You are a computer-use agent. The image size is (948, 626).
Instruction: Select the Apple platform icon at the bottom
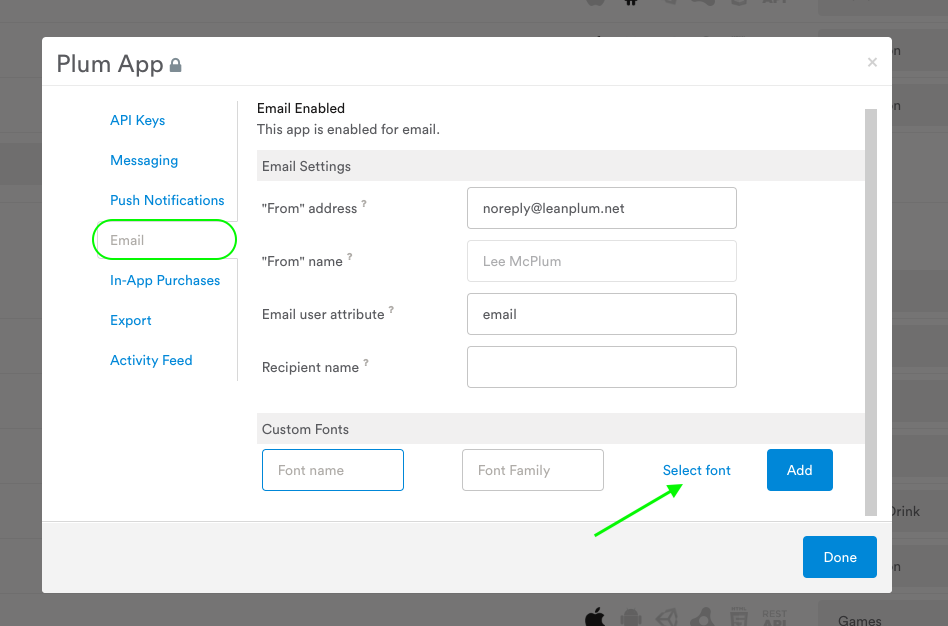click(x=594, y=616)
